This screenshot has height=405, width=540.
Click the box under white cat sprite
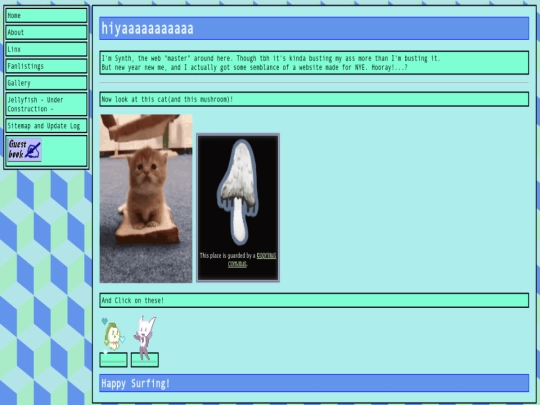click(145, 360)
